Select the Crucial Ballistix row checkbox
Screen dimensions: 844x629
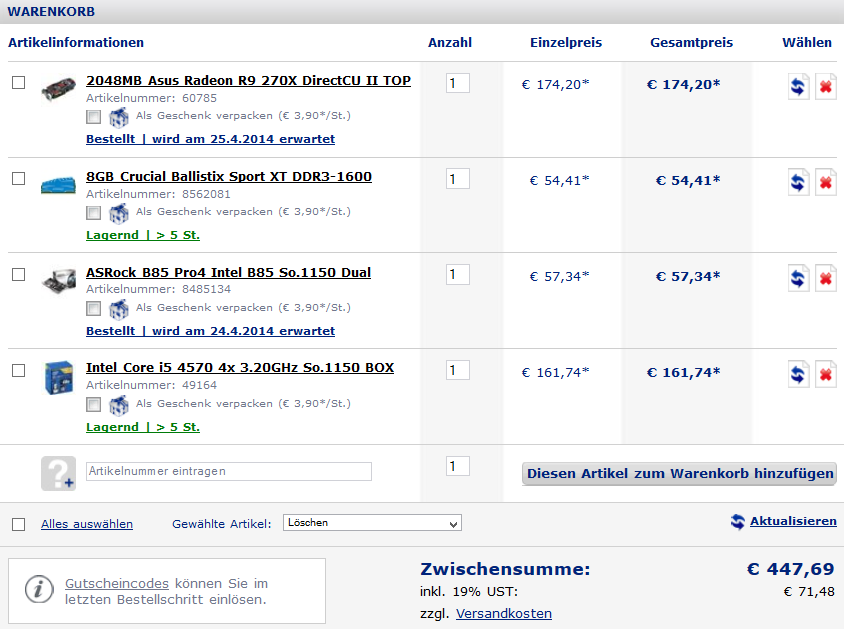click(19, 178)
